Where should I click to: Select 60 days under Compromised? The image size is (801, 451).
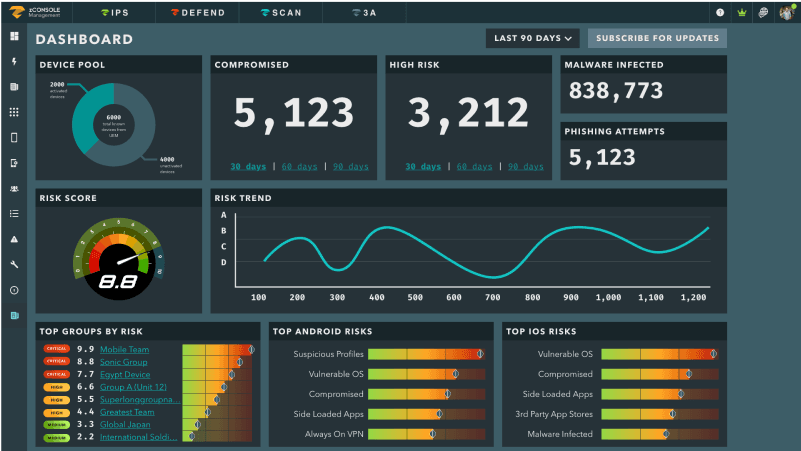296,167
